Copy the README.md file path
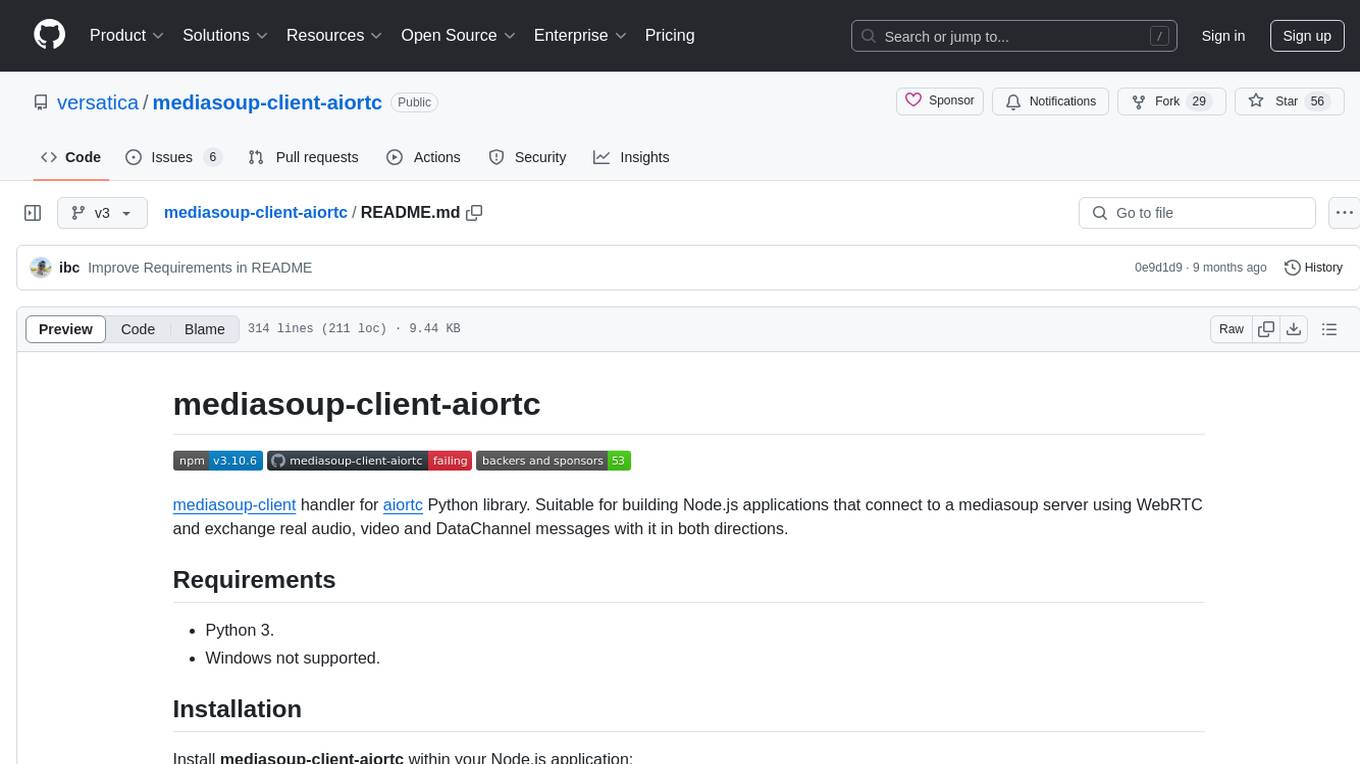Screen dimensions: 1360x764 point(475,212)
